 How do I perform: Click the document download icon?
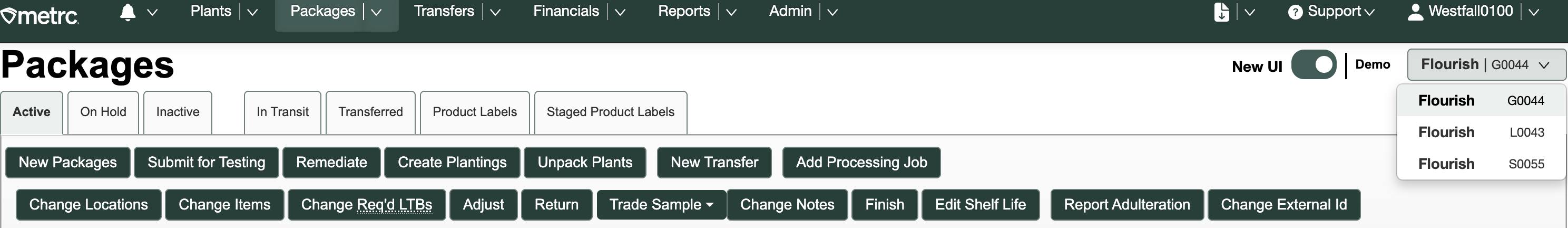pyautogui.click(x=1221, y=12)
